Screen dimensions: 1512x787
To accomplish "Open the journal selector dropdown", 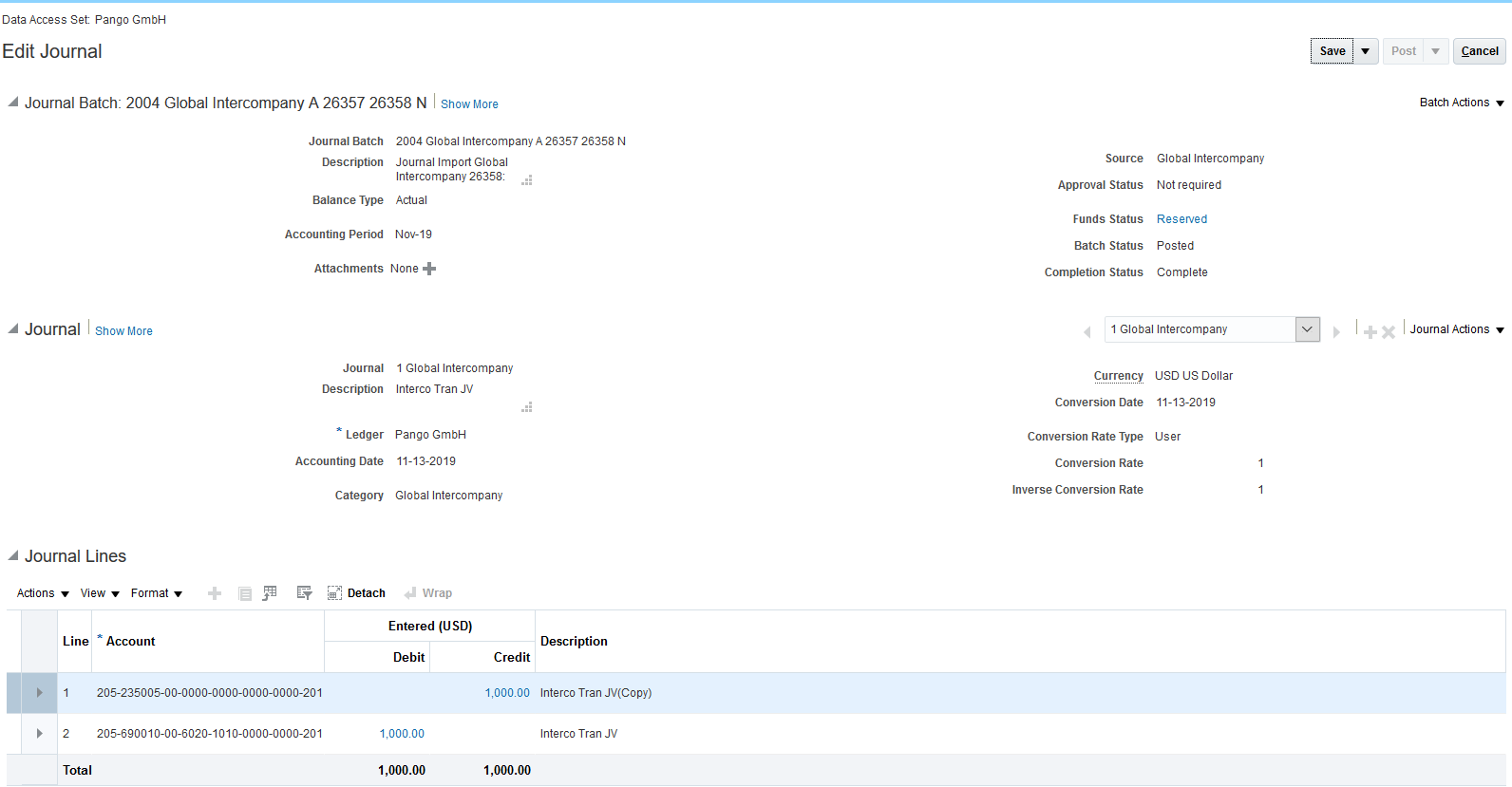I will coord(1307,329).
